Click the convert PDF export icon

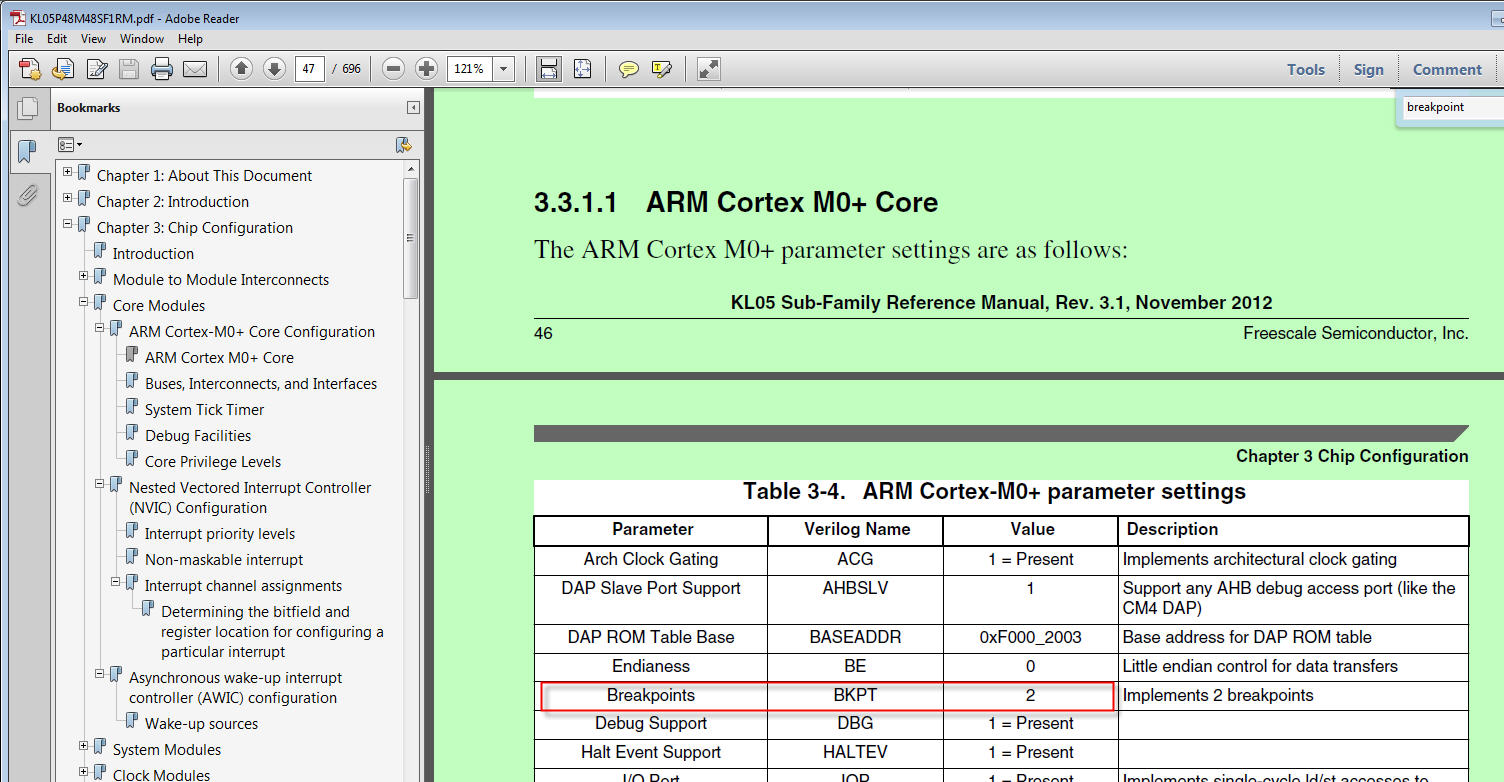(x=63, y=69)
